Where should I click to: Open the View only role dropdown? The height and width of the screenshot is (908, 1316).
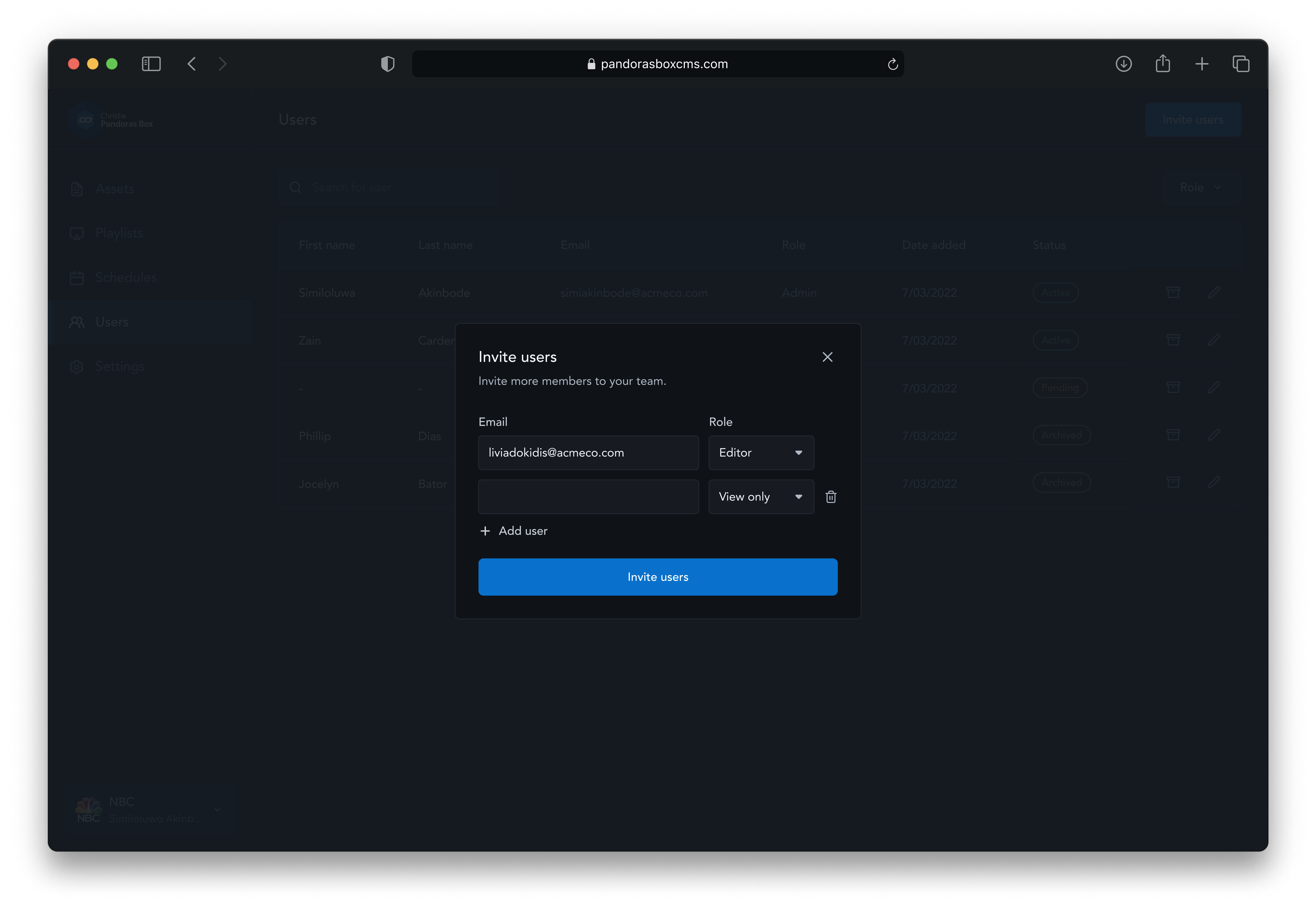tap(761, 497)
